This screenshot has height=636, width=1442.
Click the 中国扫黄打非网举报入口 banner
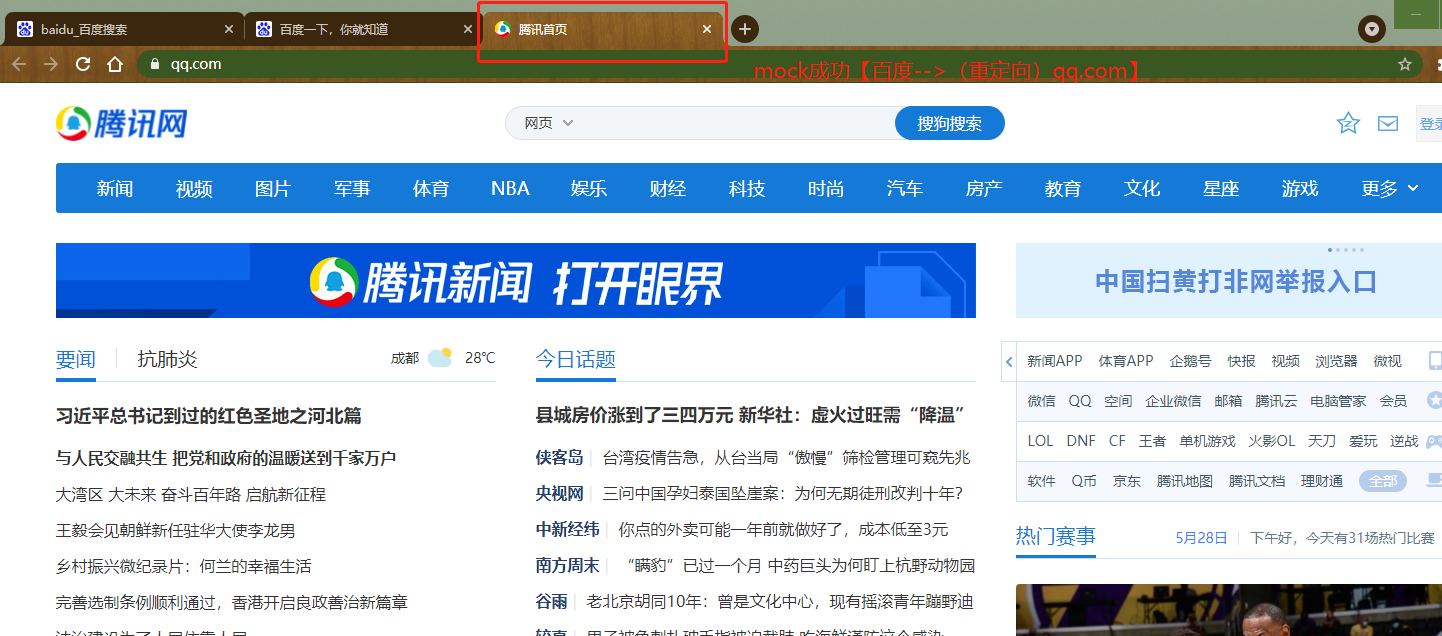click(x=1229, y=280)
